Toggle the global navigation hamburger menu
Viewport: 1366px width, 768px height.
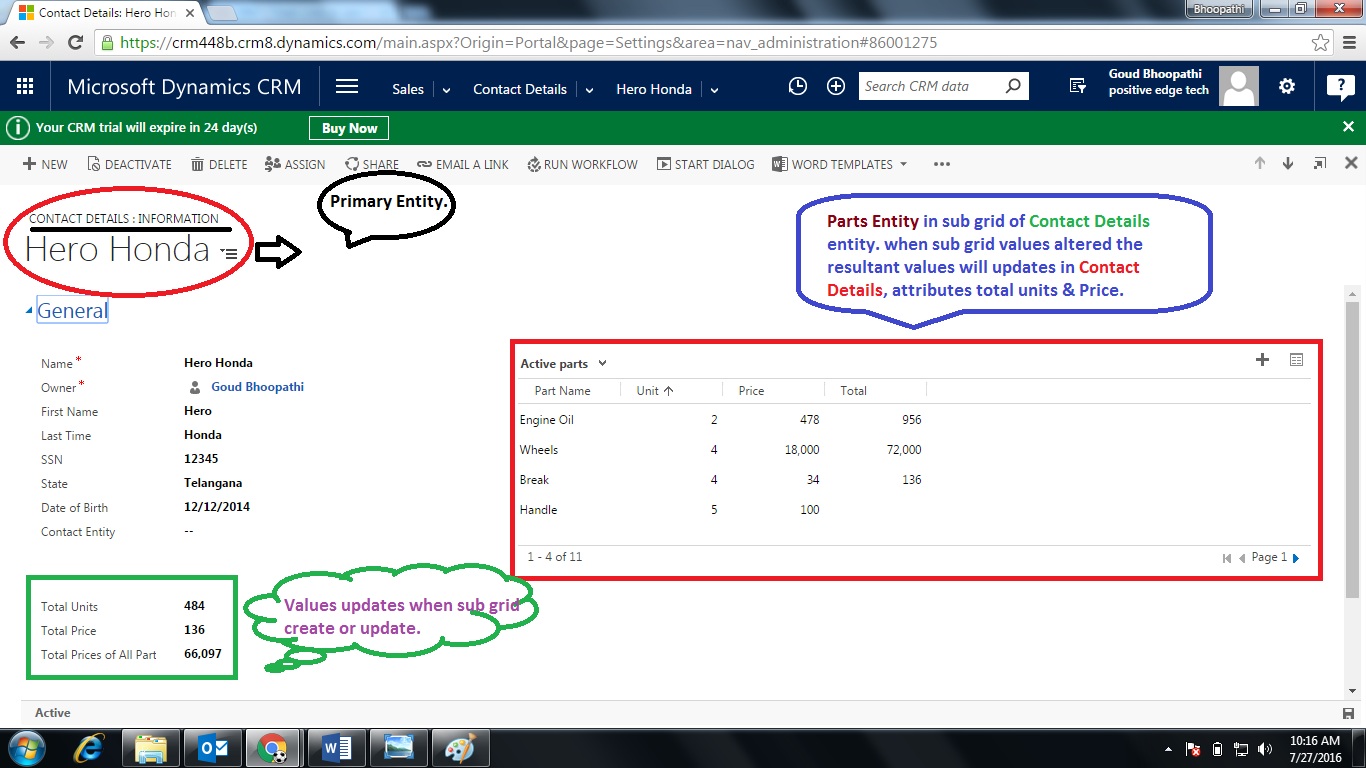coord(347,86)
